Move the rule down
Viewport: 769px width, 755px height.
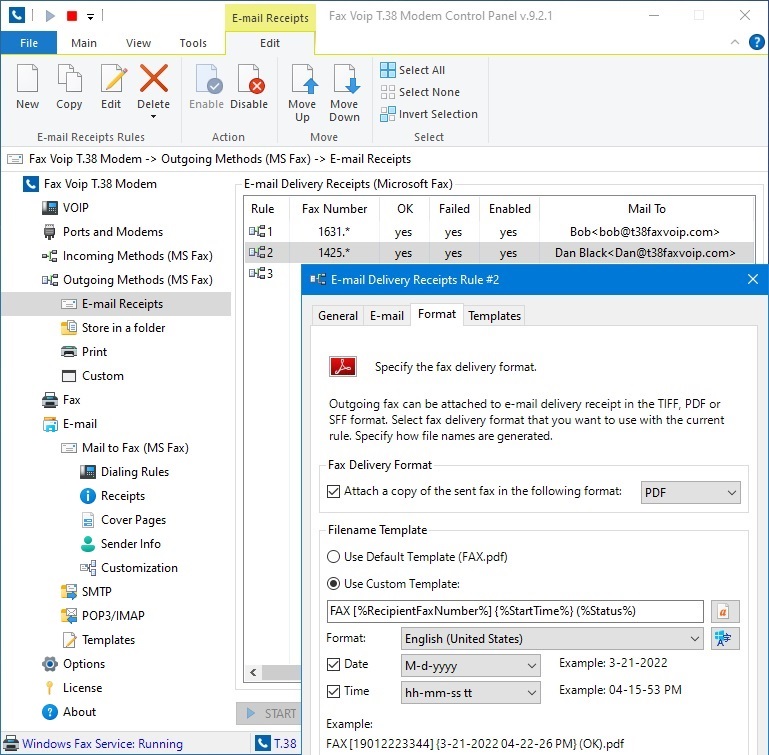tap(344, 93)
